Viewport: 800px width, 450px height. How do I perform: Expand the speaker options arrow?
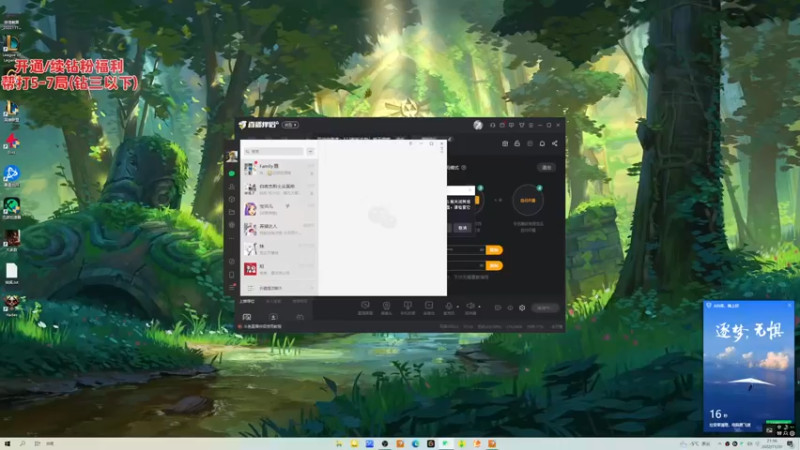click(479, 307)
